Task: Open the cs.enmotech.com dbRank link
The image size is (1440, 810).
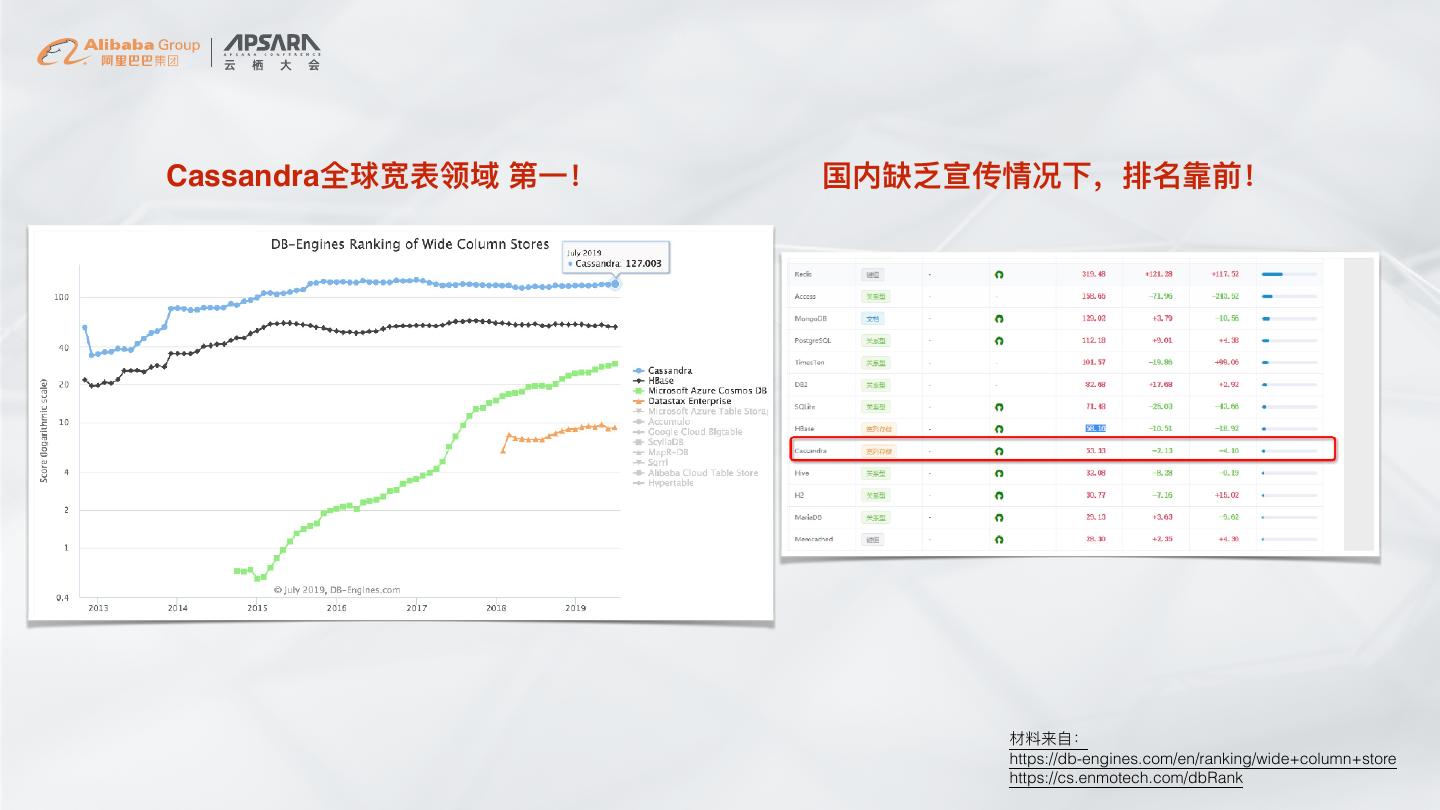Action: click(1126, 777)
